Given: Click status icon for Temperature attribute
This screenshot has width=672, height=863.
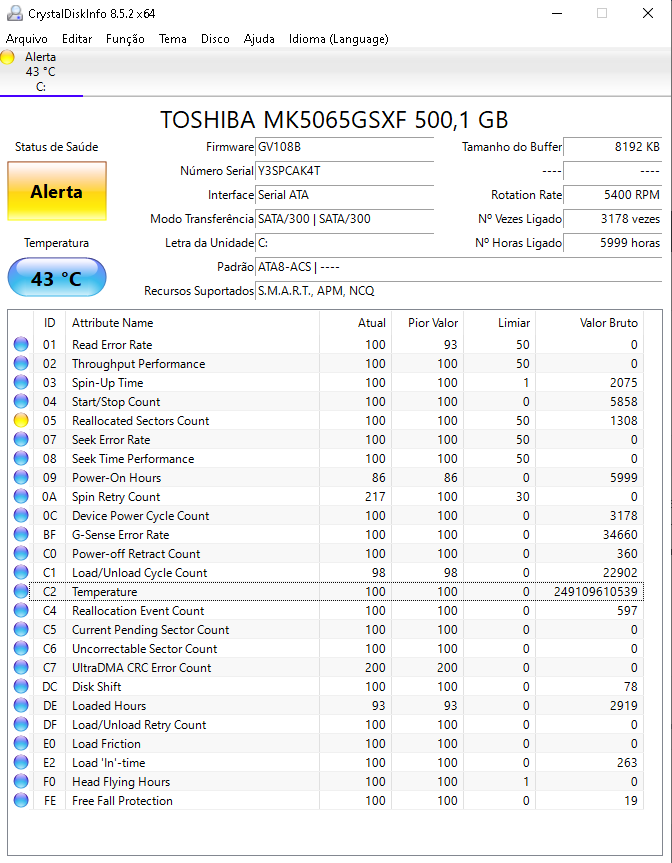Looking at the screenshot, I should pyautogui.click(x=21, y=592).
